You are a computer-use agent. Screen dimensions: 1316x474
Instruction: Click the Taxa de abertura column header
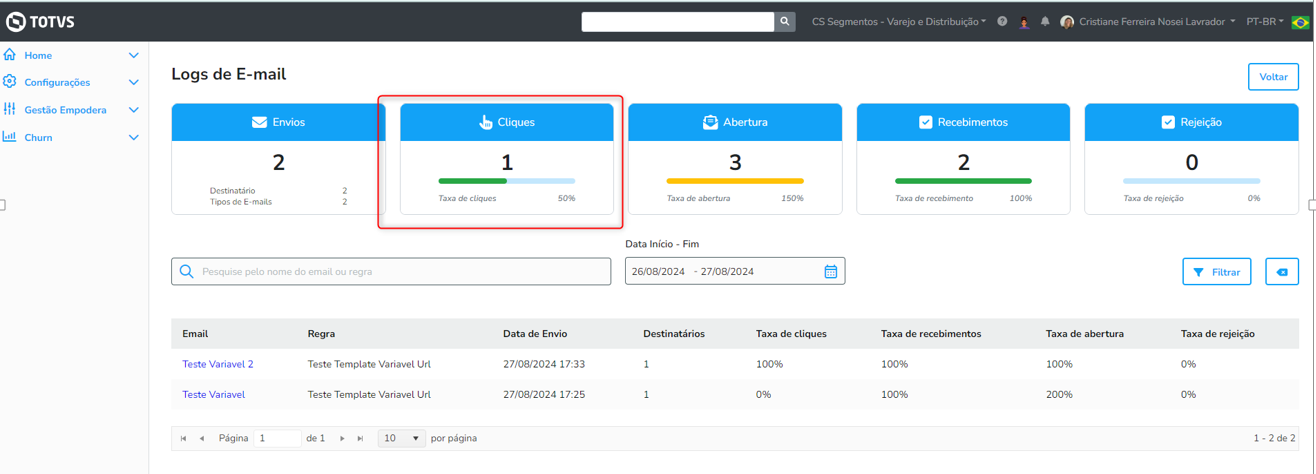(1085, 334)
